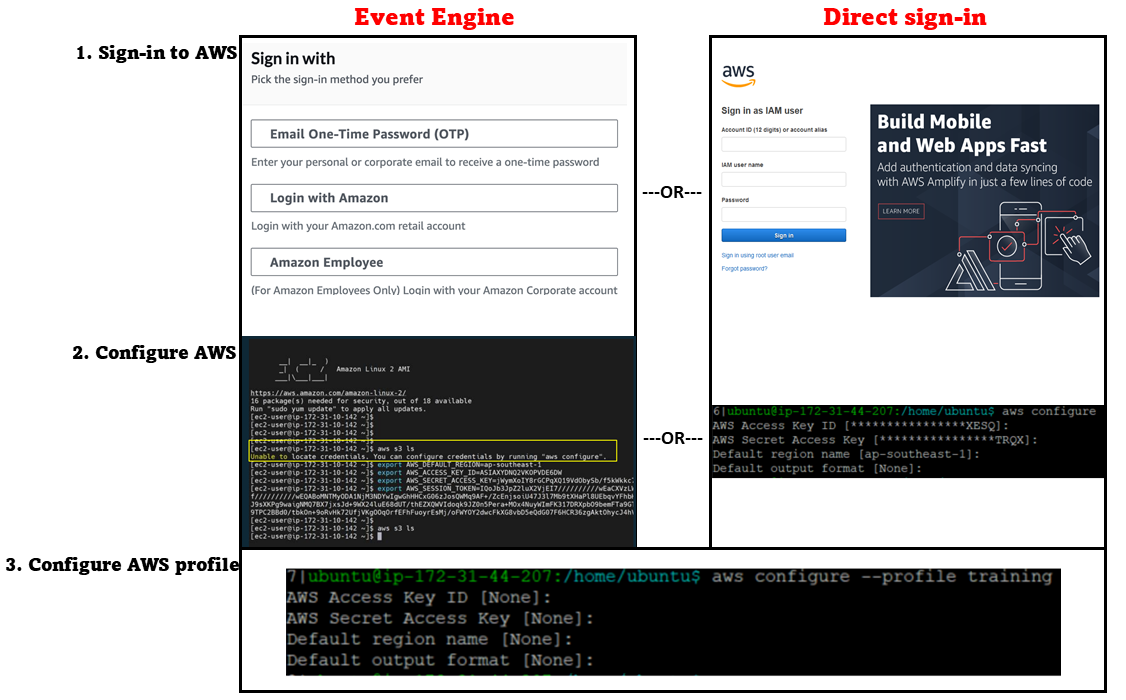
Task: Click 'Pick the sign-in method you prefer' text
Action: [337, 80]
